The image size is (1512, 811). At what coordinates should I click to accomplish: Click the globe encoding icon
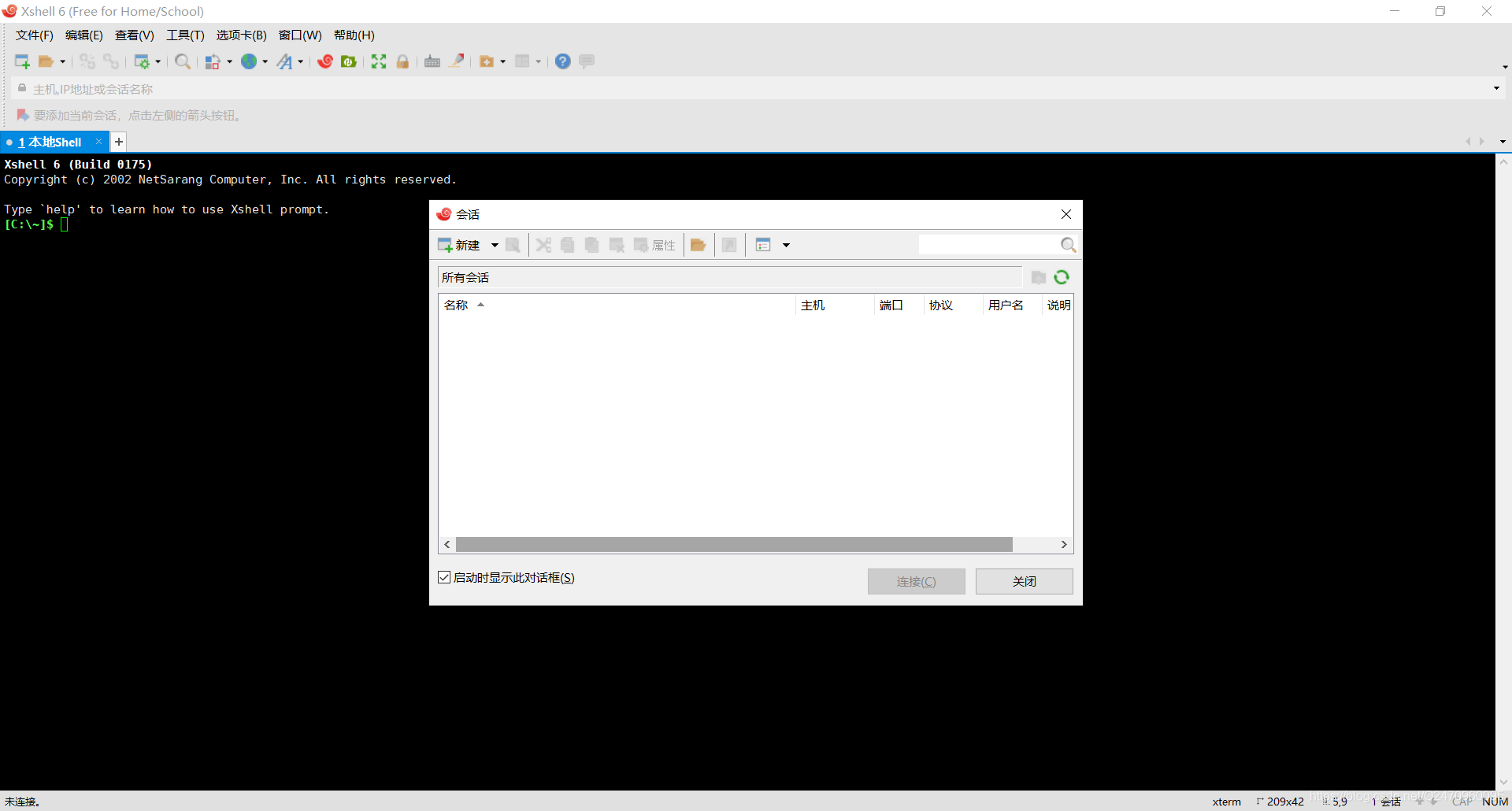[249, 61]
